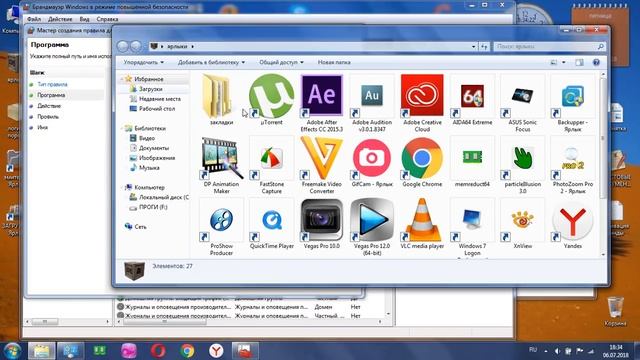This screenshot has width=640, height=360.
Task: Open the ПРОГИ (F:) drive
Action: tap(153, 207)
